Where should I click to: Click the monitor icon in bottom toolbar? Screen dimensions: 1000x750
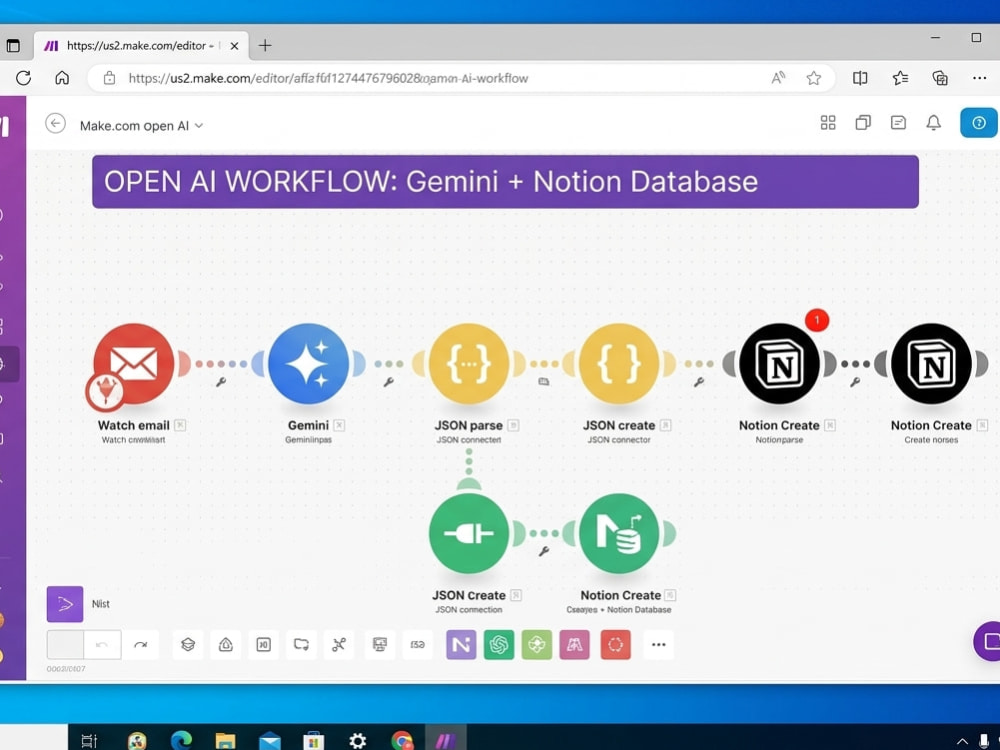(379, 645)
